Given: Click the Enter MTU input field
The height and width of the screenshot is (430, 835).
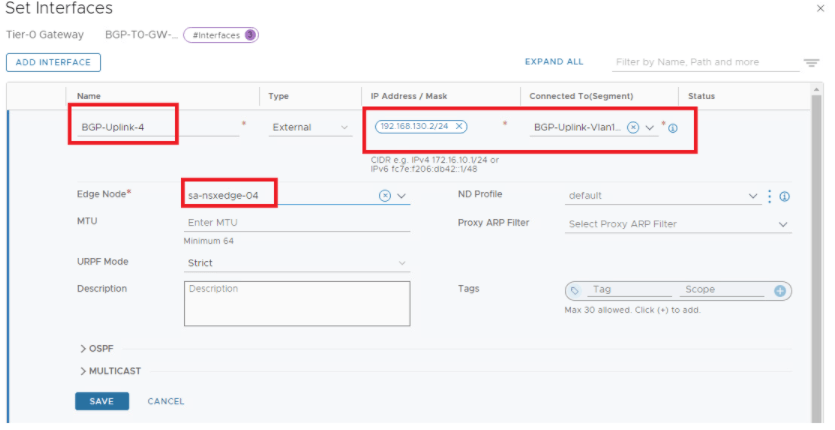Looking at the screenshot, I should pyautogui.click(x=297, y=224).
